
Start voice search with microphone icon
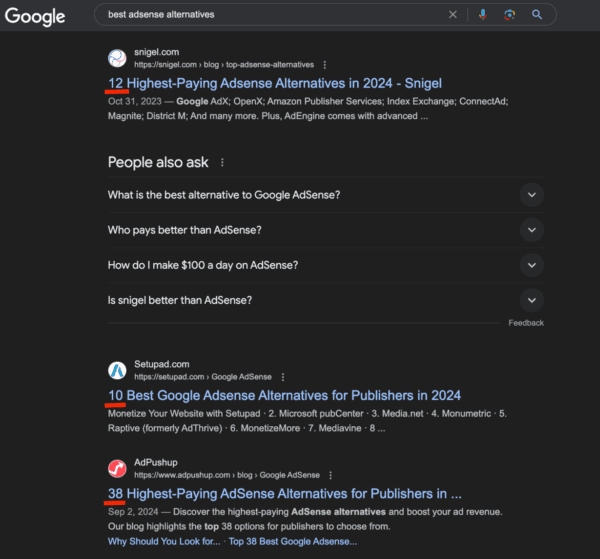pos(483,15)
